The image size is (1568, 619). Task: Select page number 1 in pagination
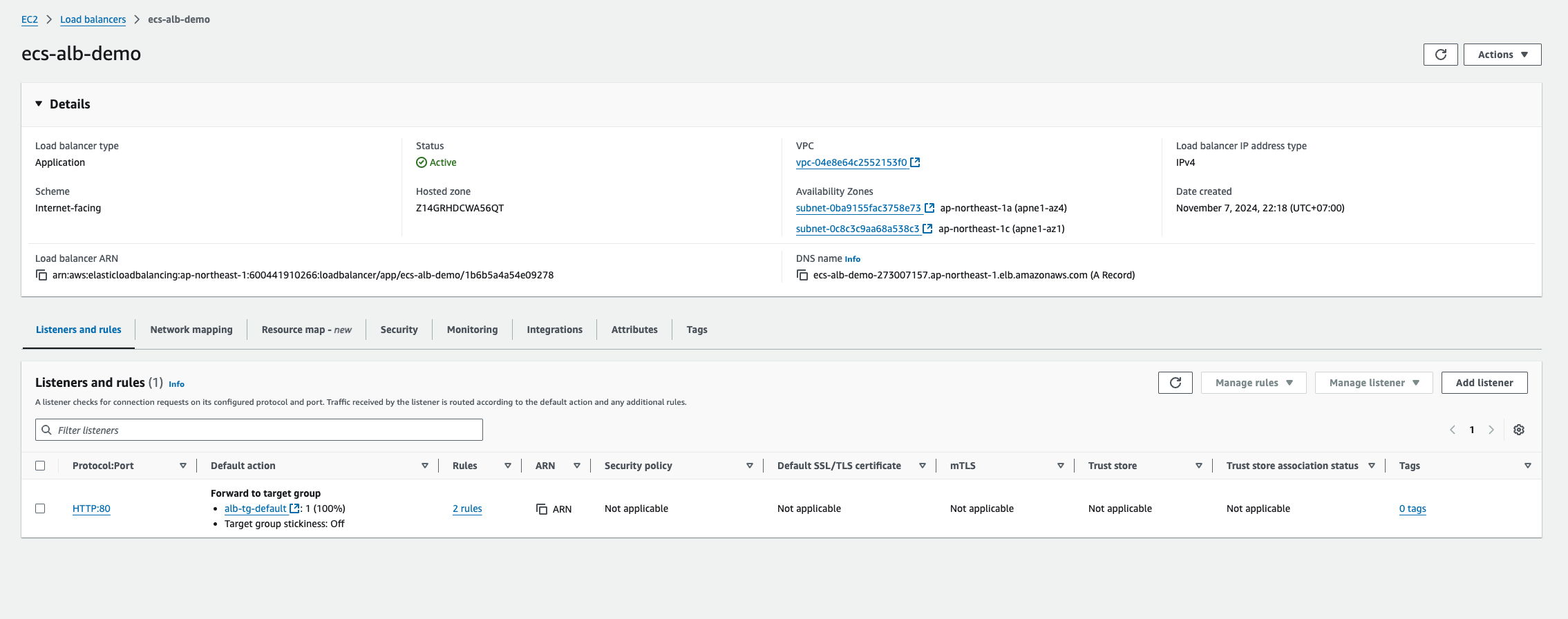1472,430
